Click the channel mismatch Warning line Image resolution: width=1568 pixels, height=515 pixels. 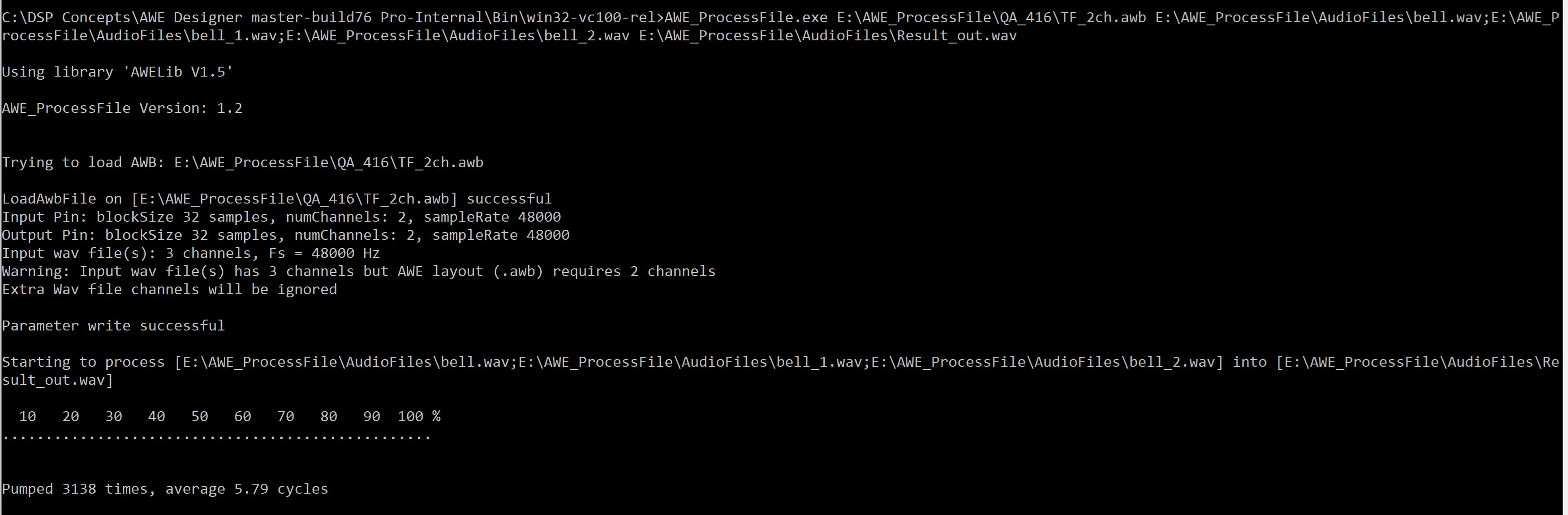(x=359, y=271)
